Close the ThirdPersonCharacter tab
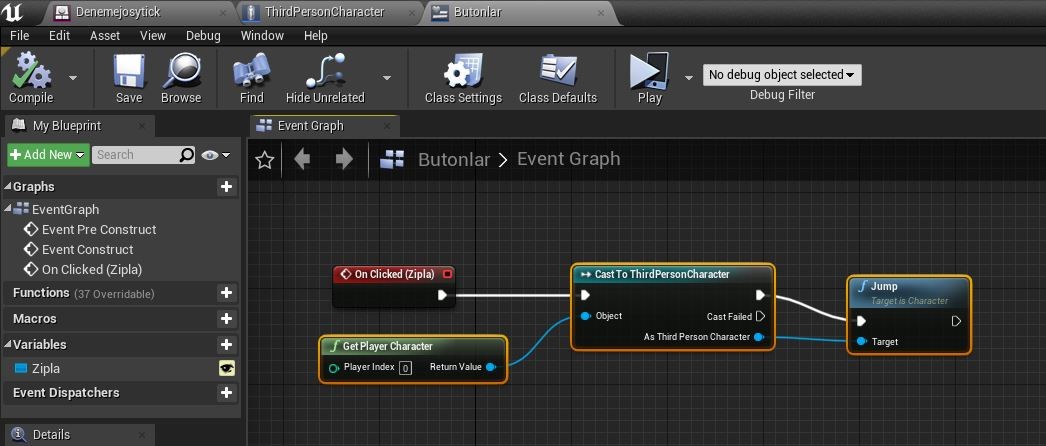 click(411, 12)
